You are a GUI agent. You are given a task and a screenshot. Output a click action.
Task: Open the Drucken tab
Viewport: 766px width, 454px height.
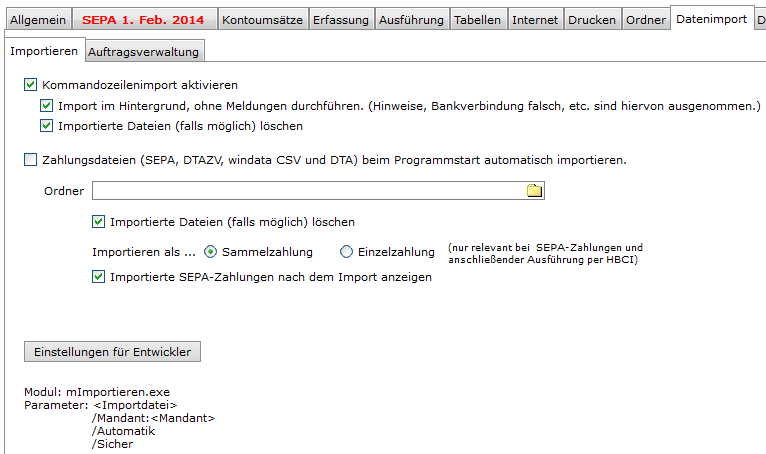point(592,20)
